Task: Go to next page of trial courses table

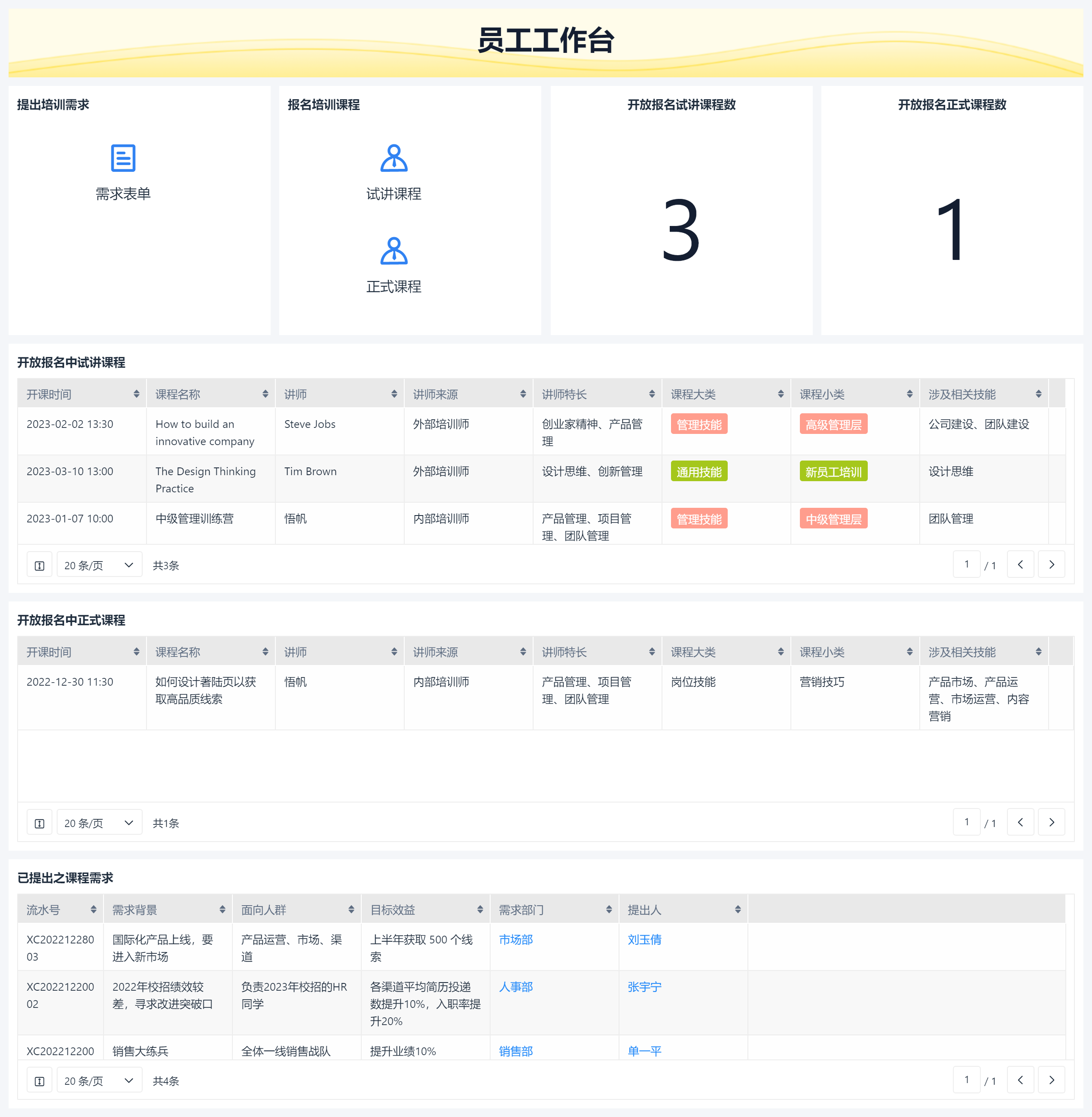Action: (1051, 565)
